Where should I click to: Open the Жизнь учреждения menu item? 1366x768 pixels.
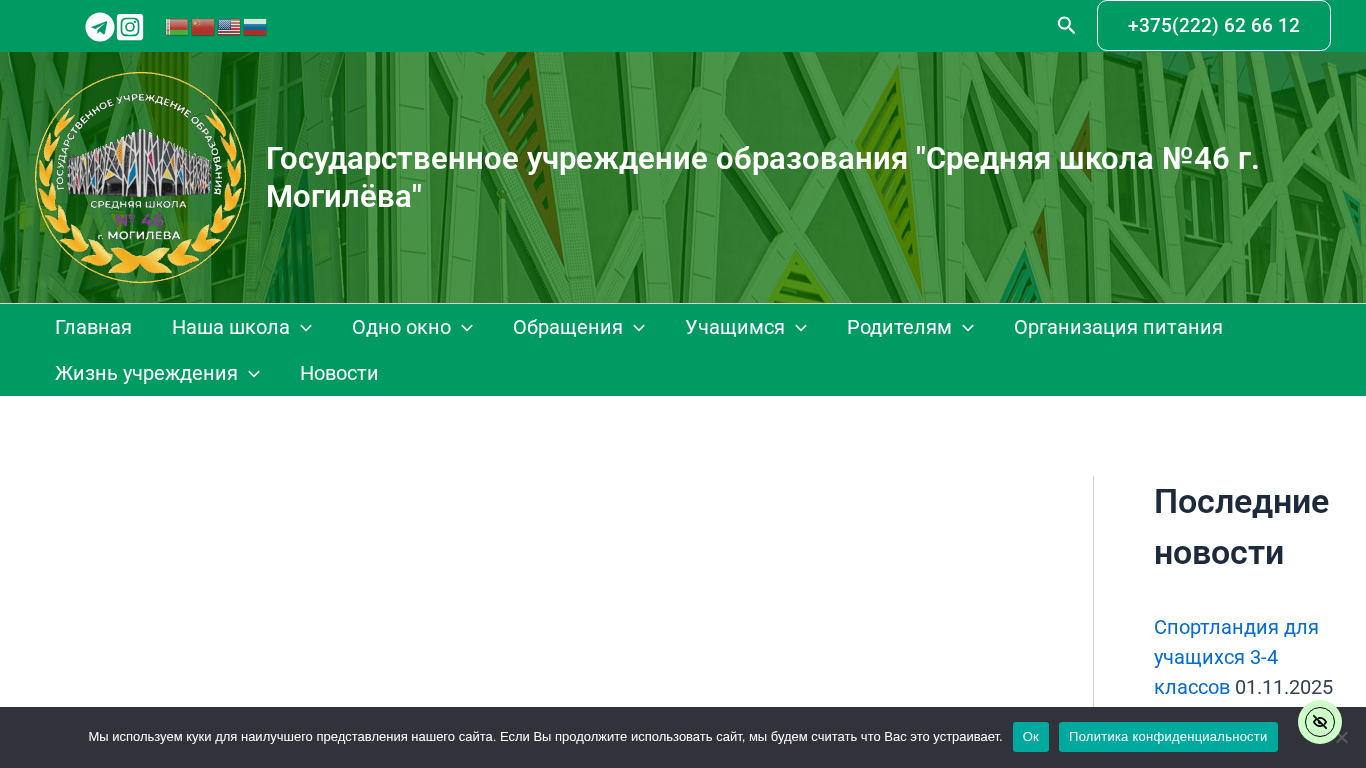[x=146, y=373]
